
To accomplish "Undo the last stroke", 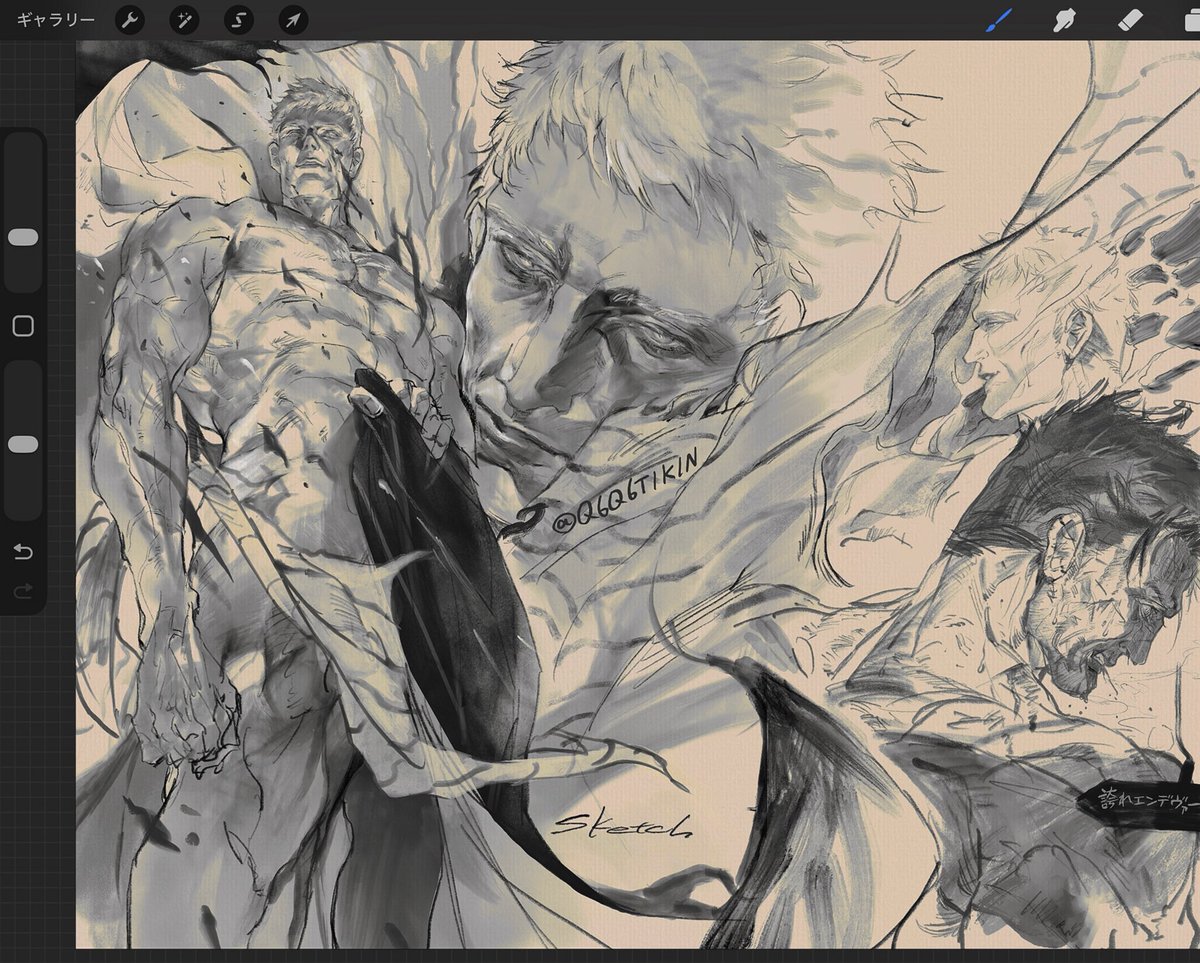I will click(x=22, y=551).
